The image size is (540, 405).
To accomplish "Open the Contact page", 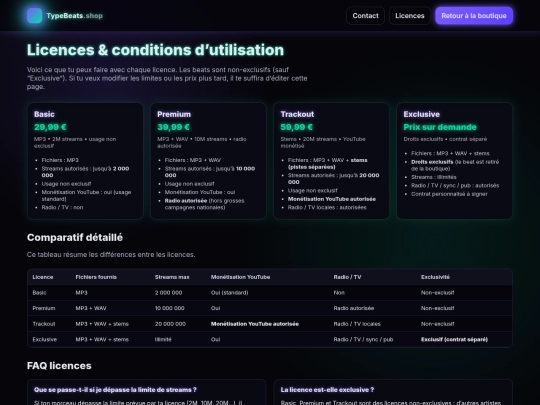I will 365,16.
